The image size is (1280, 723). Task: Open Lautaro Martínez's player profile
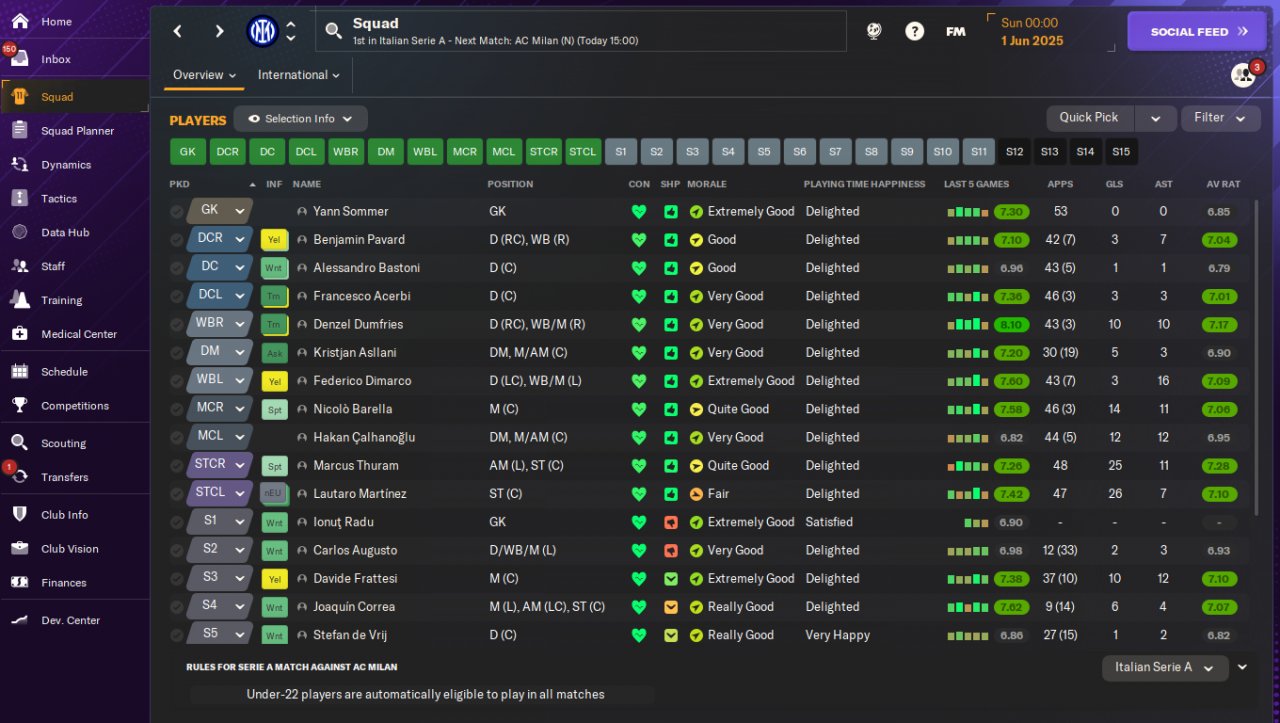click(x=359, y=494)
